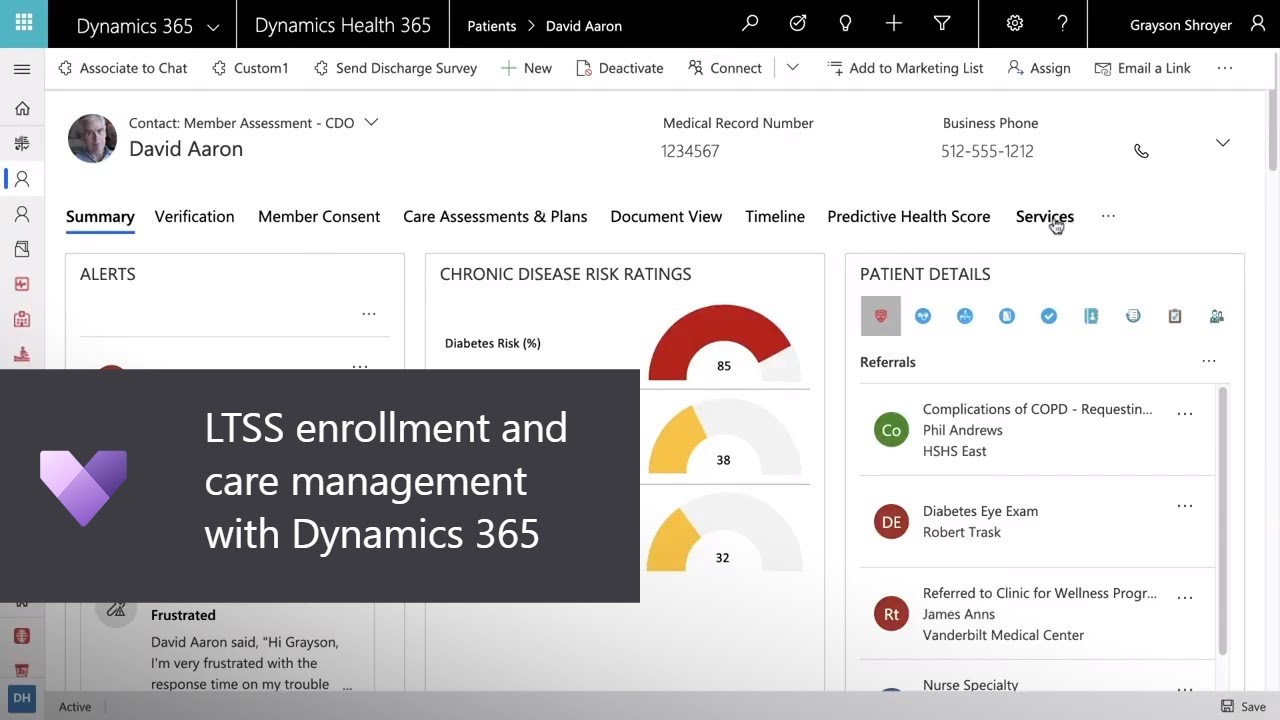Go to Home in left sidebar
Image resolution: width=1280 pixels, height=720 pixels.
click(x=22, y=108)
